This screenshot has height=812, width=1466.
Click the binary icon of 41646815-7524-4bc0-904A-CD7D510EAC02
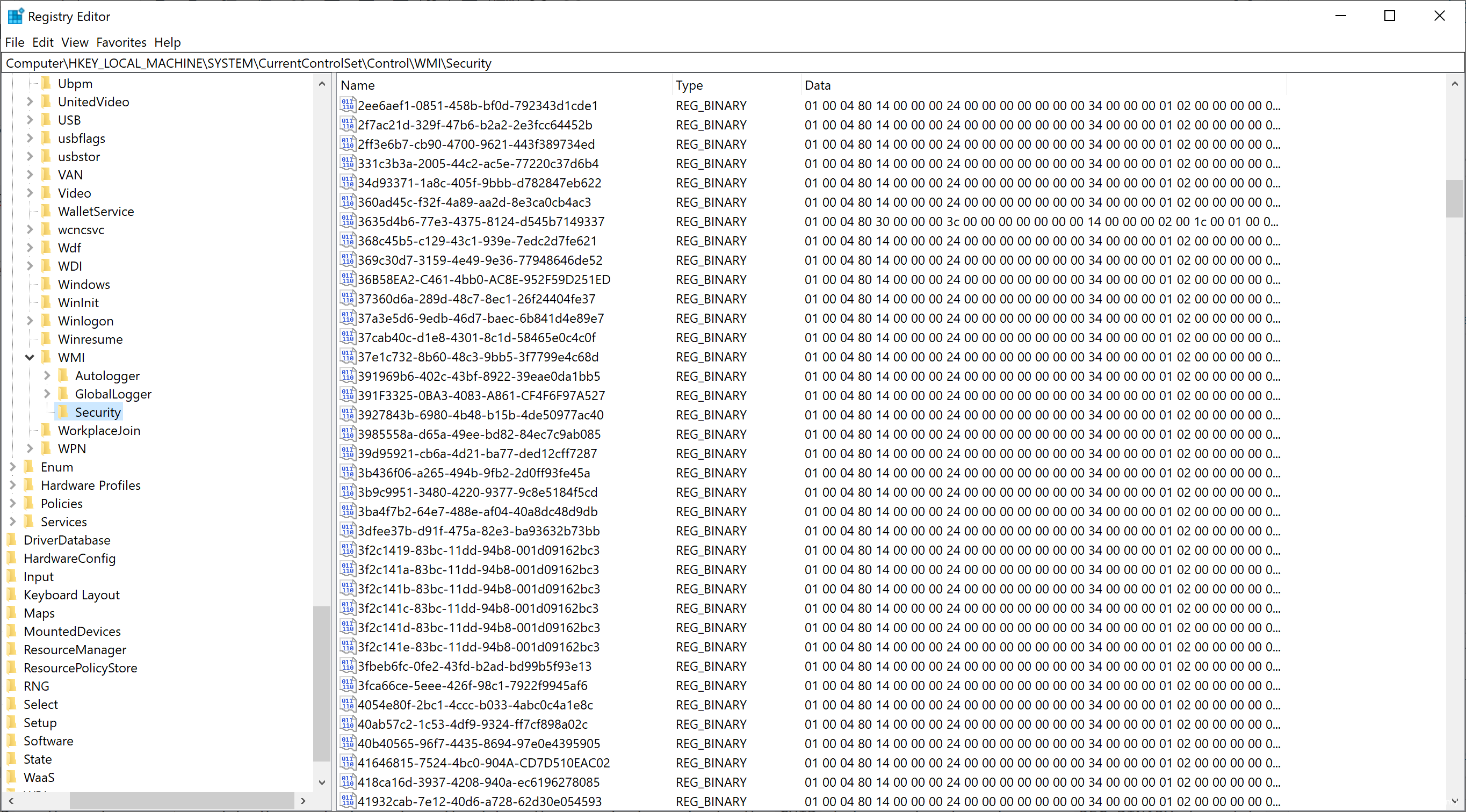click(347, 763)
